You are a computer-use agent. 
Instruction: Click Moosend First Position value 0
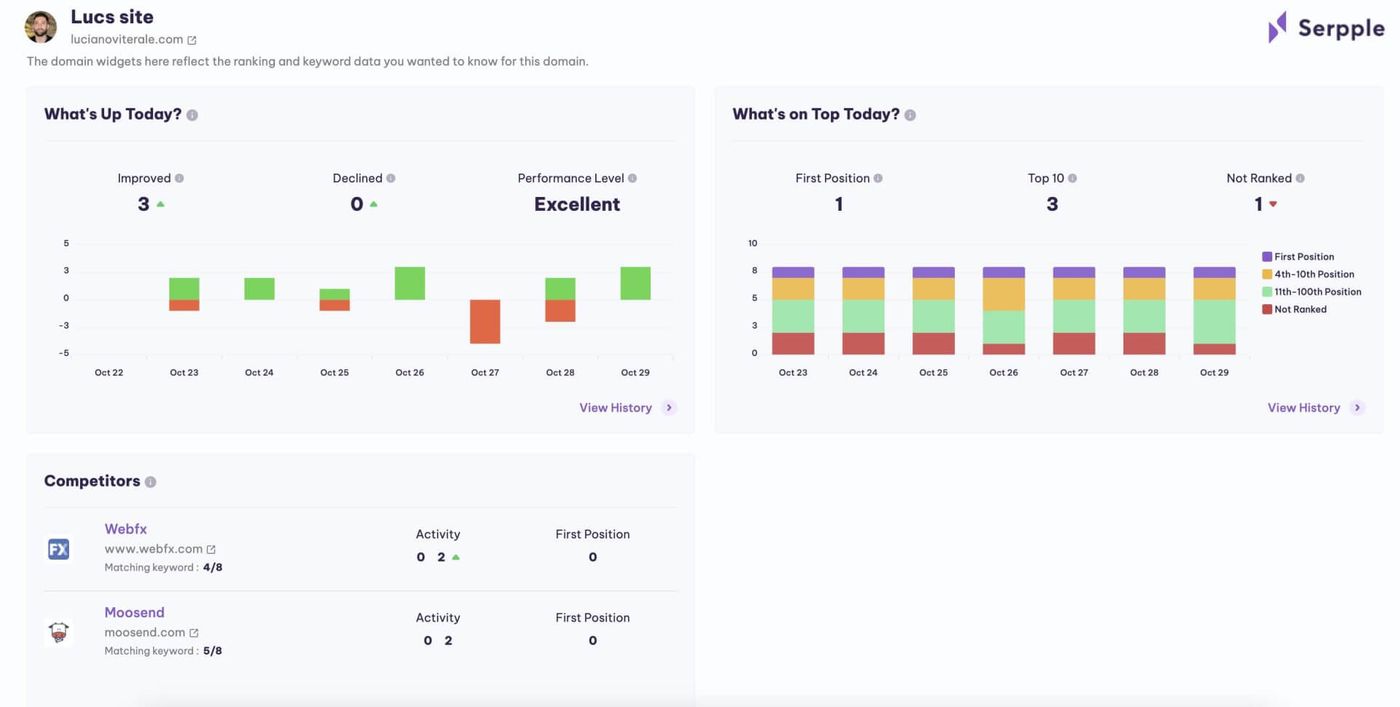point(593,640)
